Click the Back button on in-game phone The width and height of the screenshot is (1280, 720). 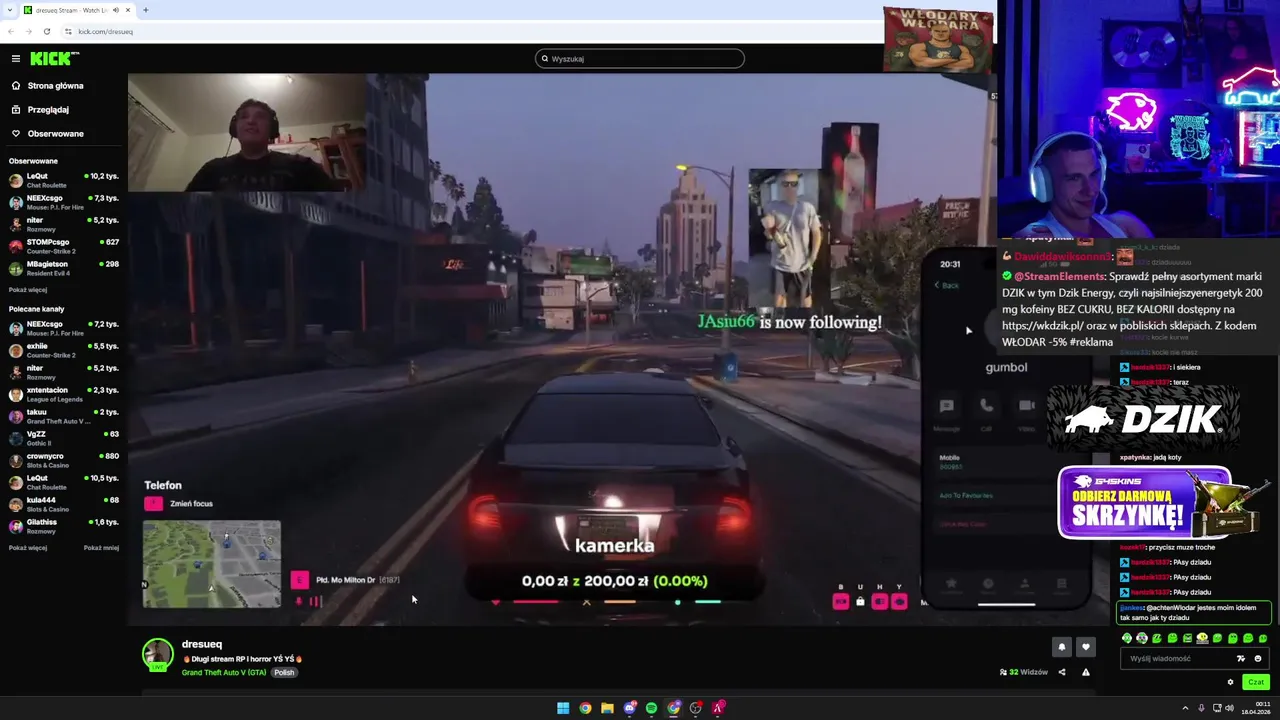(947, 285)
